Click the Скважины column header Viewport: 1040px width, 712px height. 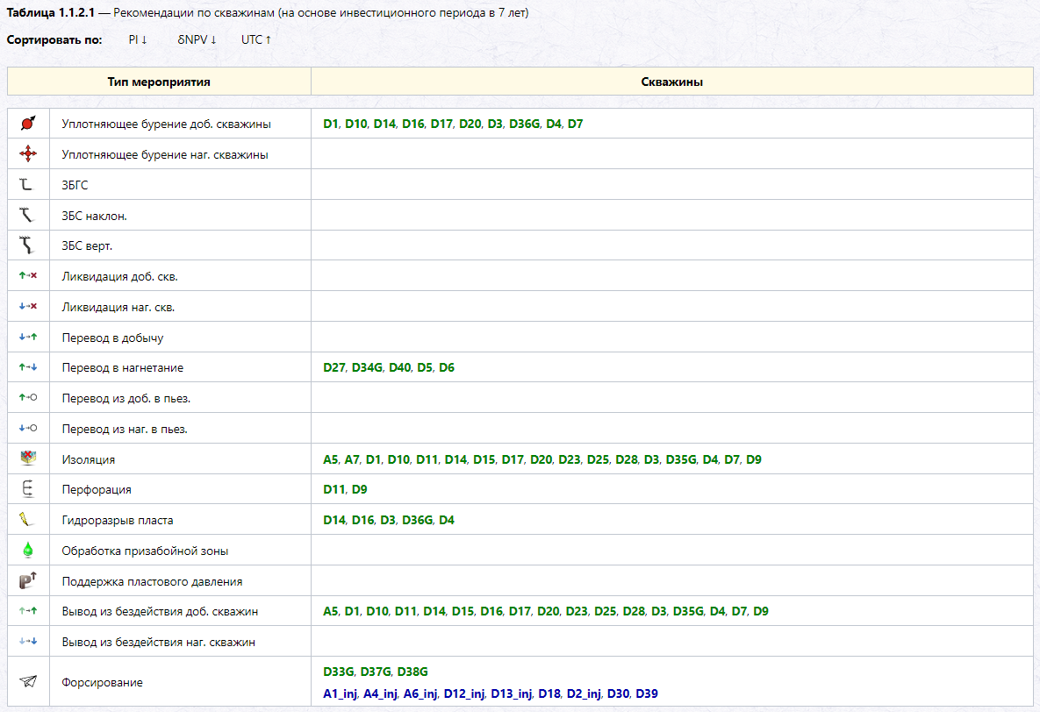672,82
